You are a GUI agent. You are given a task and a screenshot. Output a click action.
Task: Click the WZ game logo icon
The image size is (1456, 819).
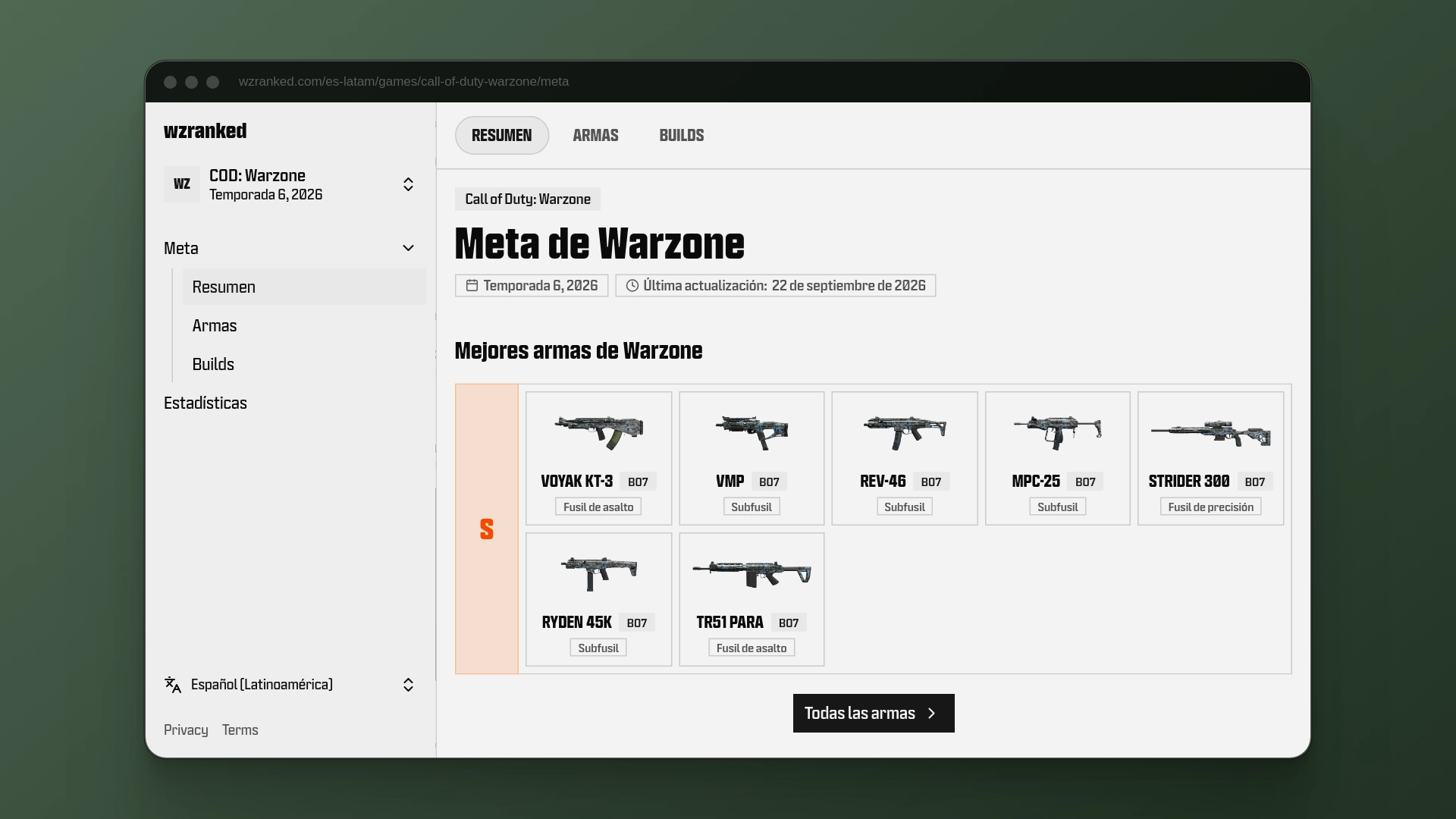[182, 184]
